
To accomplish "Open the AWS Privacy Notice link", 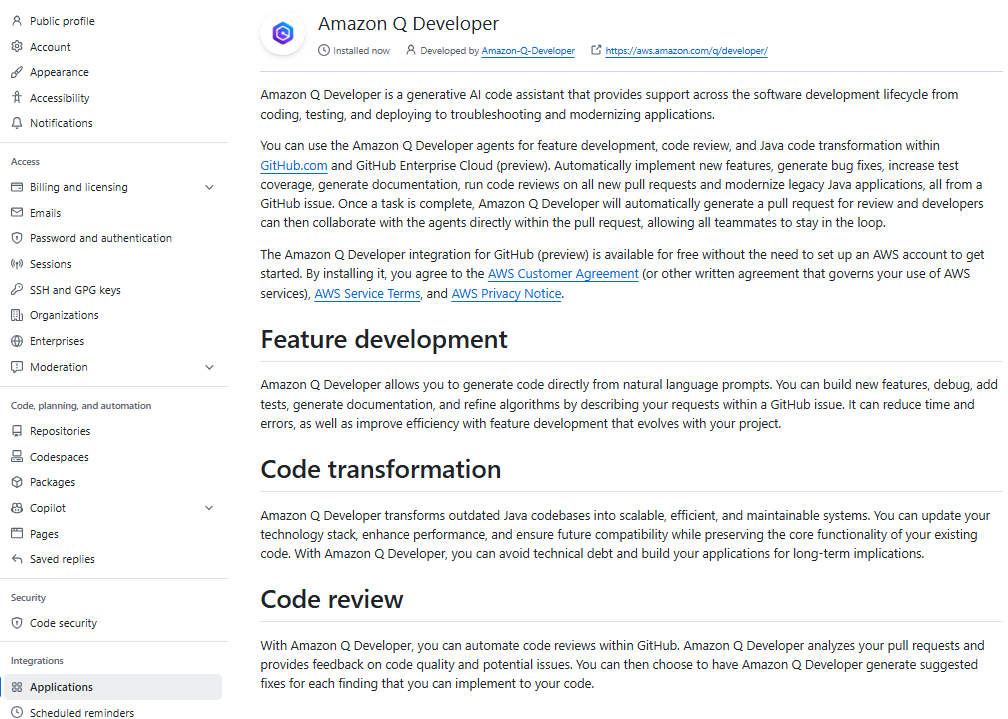I will 507,293.
